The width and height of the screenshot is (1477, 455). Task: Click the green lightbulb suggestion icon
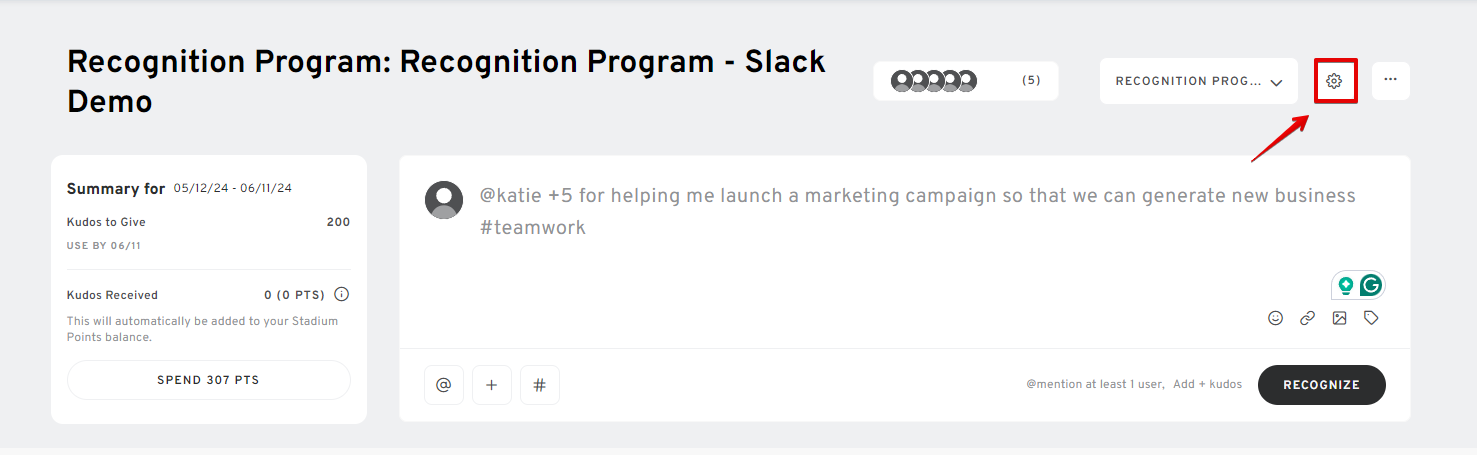pyautogui.click(x=1346, y=285)
